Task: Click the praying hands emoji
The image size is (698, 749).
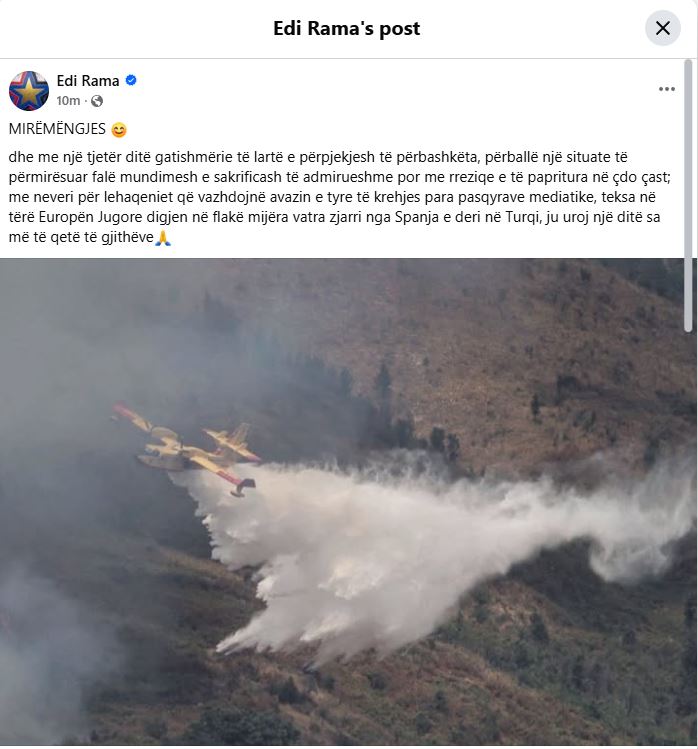Action: pos(163,238)
